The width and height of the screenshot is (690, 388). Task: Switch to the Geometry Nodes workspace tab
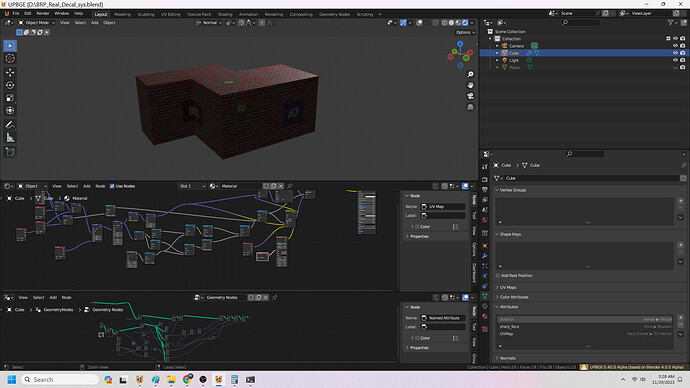point(334,14)
